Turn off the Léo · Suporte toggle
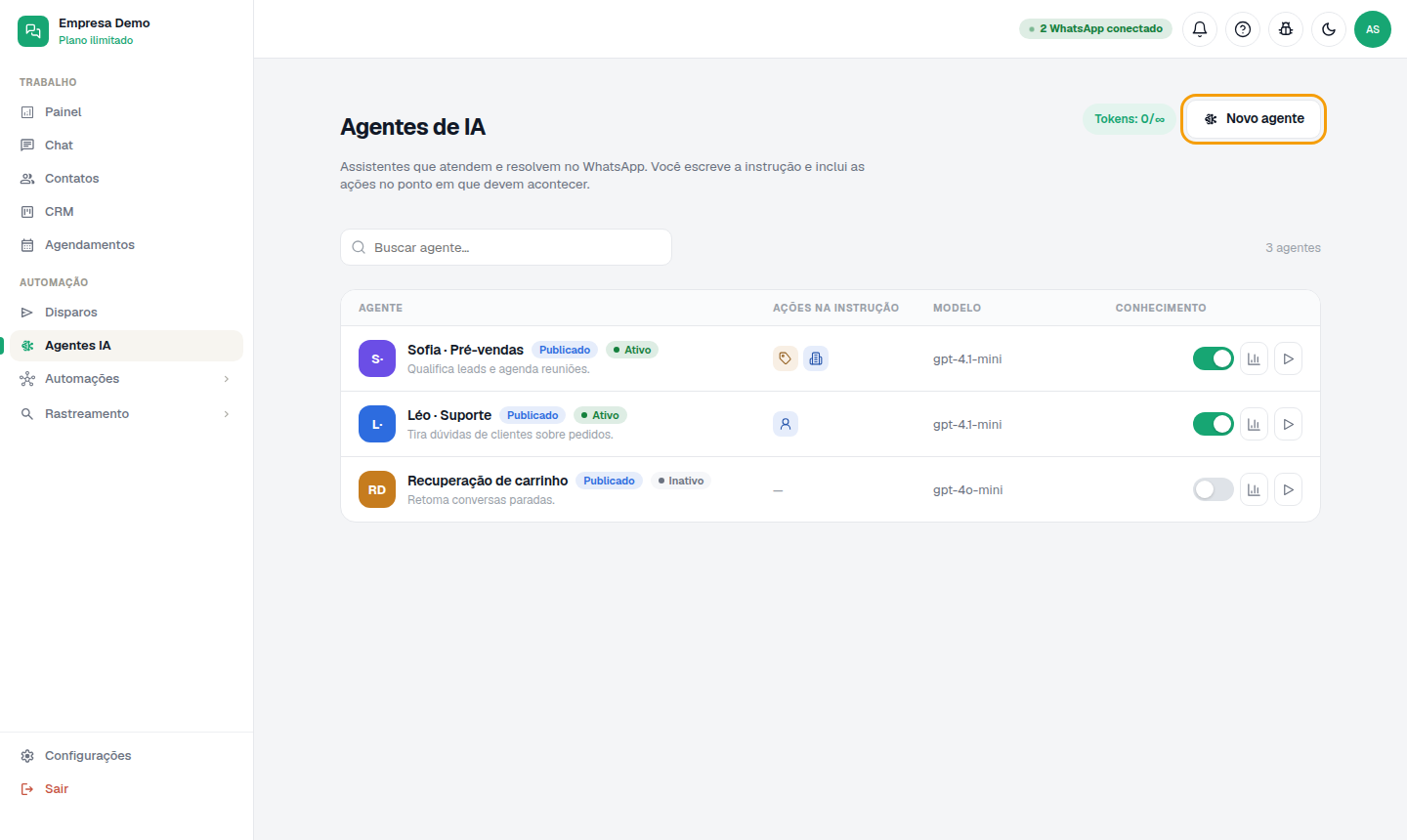 pyautogui.click(x=1214, y=424)
